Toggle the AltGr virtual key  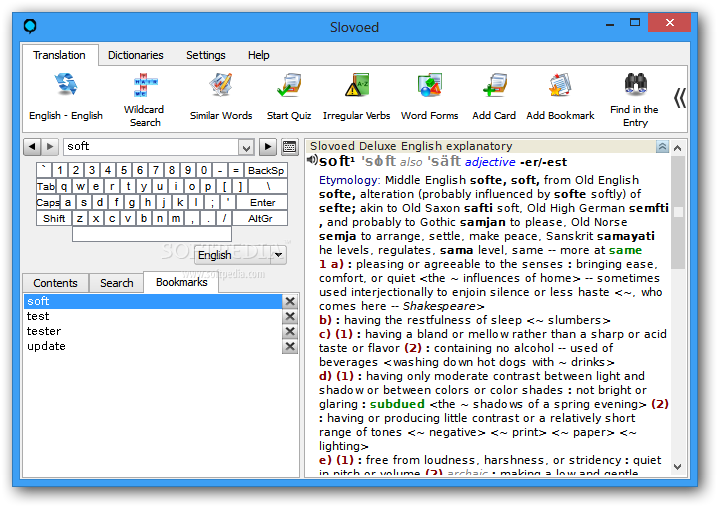tap(260, 218)
